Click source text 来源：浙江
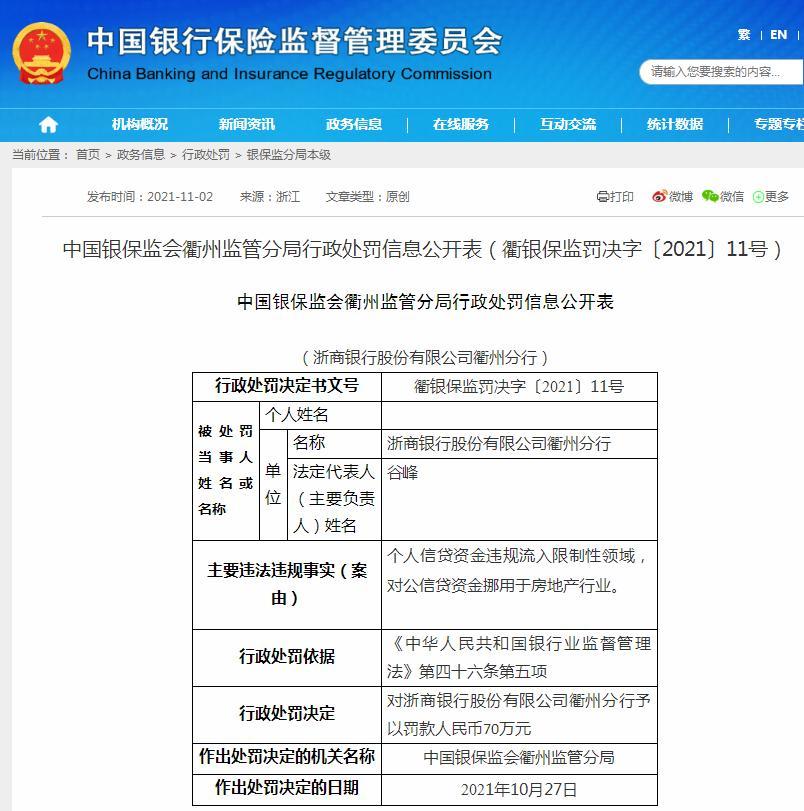 pyautogui.click(x=270, y=197)
